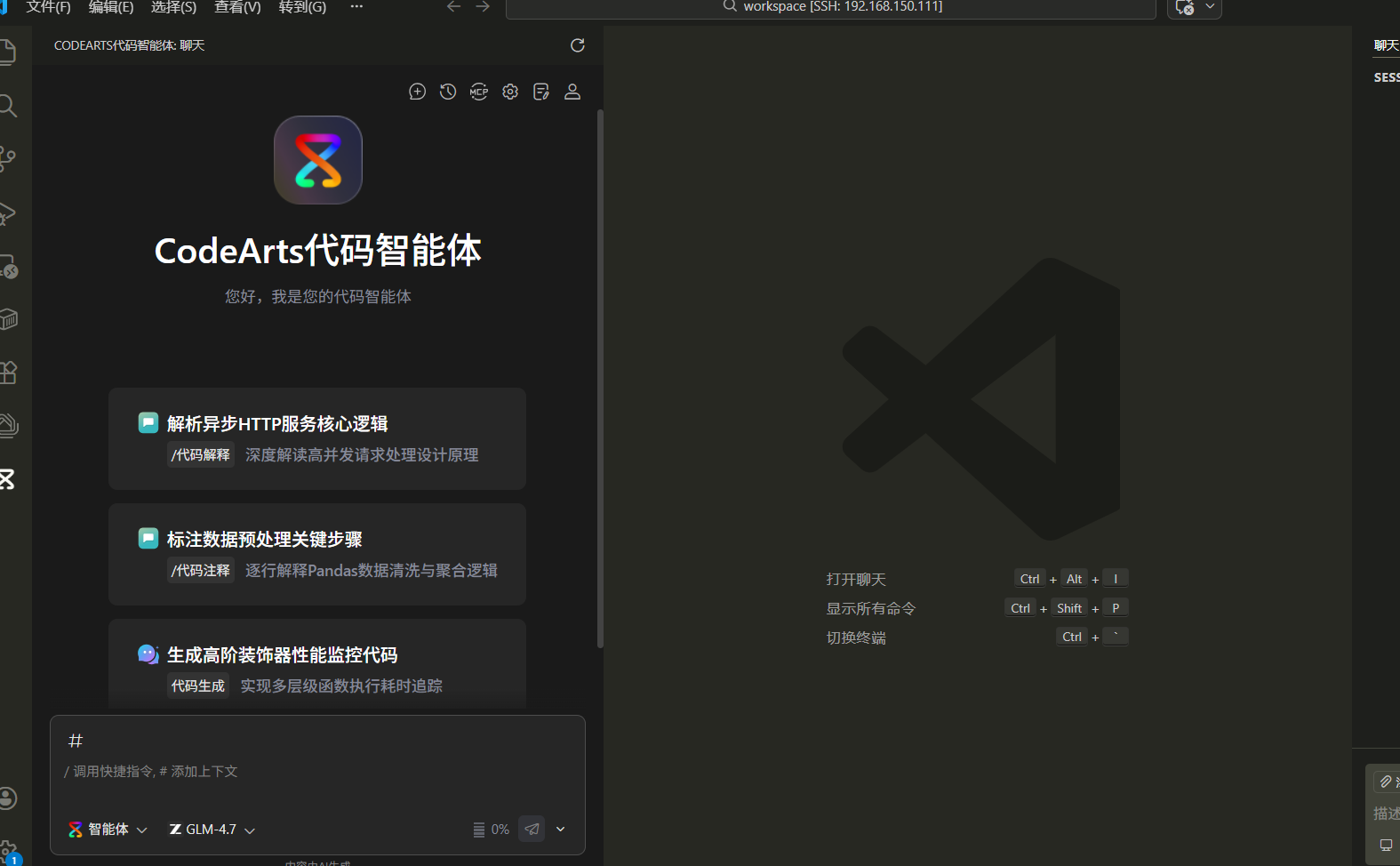Click the attach paperclip icon in the right panel
The width and height of the screenshot is (1400, 866).
(x=1385, y=782)
